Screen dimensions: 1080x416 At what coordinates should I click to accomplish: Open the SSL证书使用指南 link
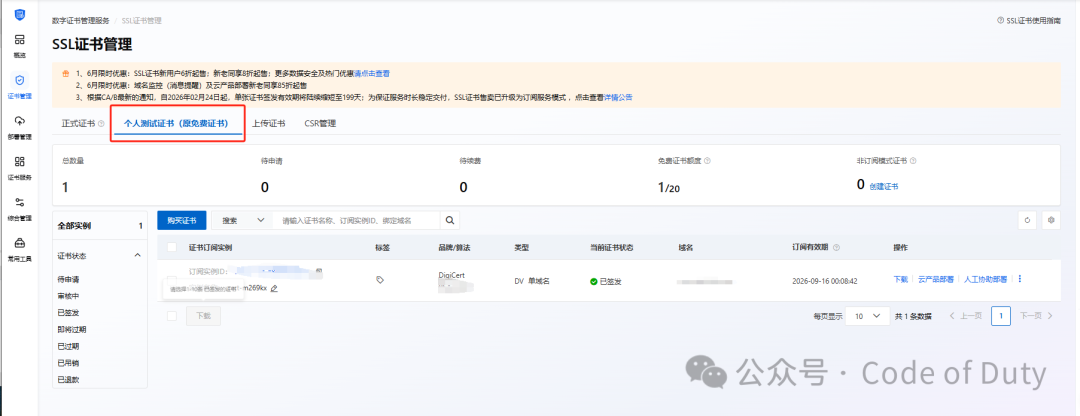[x=1029, y=21]
